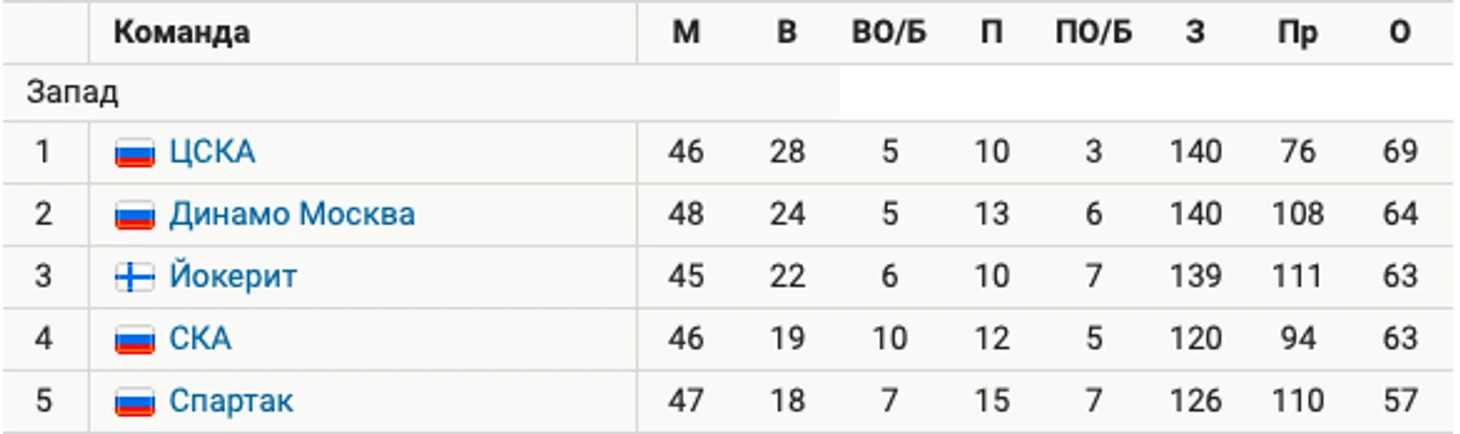Viewport: 1460px width, 434px height.
Task: Click the Russian flag beside ЦСКА
Action: coord(134,153)
